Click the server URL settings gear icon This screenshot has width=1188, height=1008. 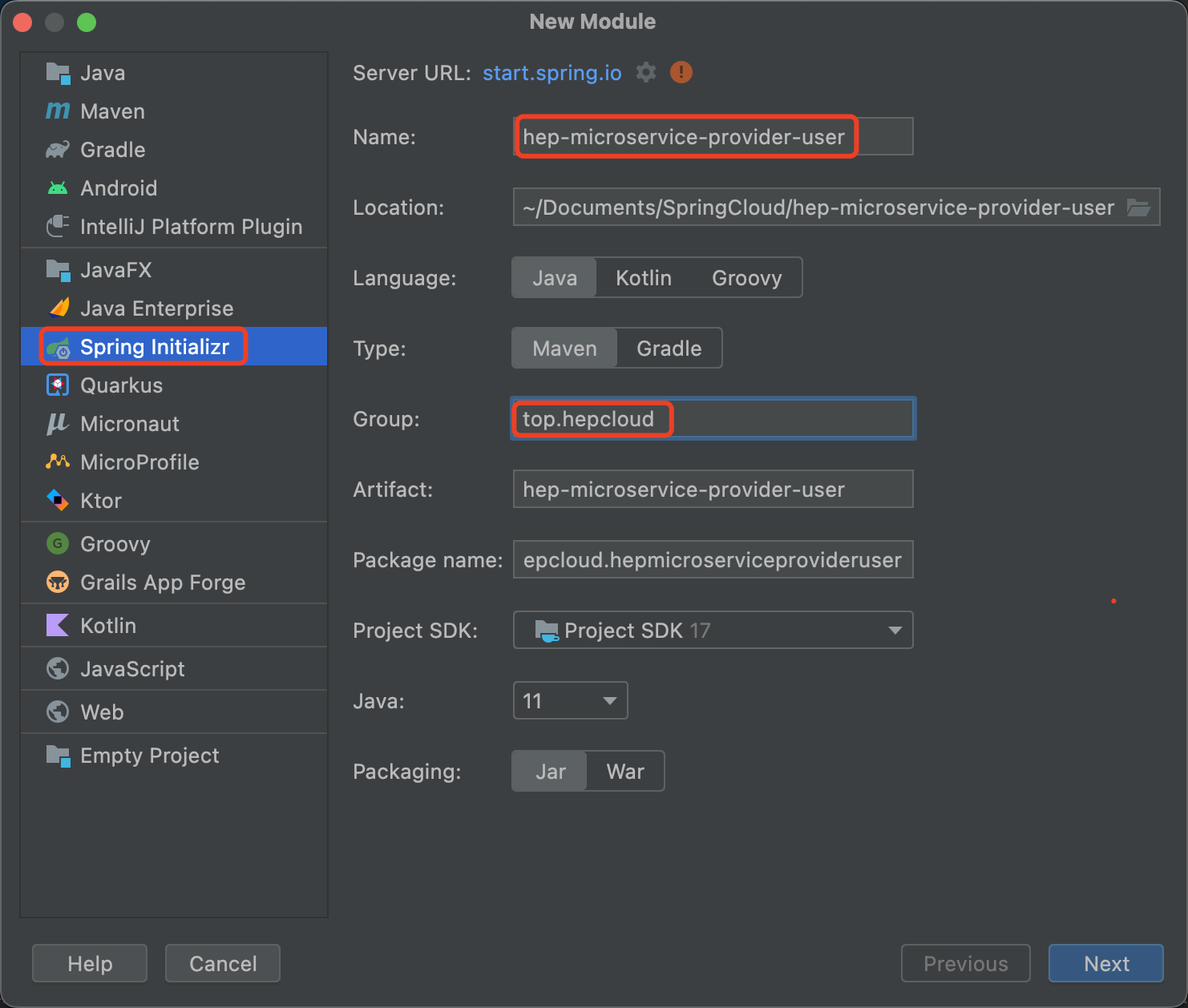[x=646, y=73]
